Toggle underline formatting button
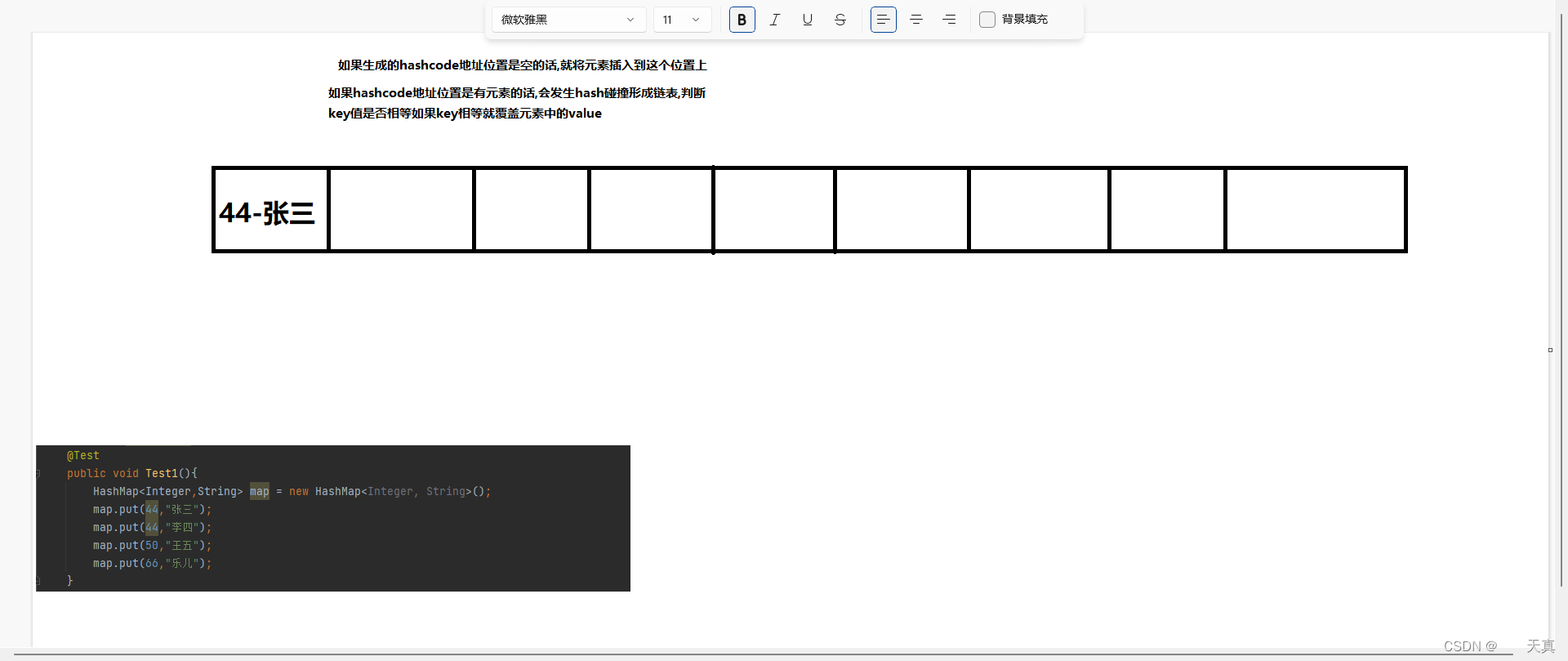 point(807,20)
